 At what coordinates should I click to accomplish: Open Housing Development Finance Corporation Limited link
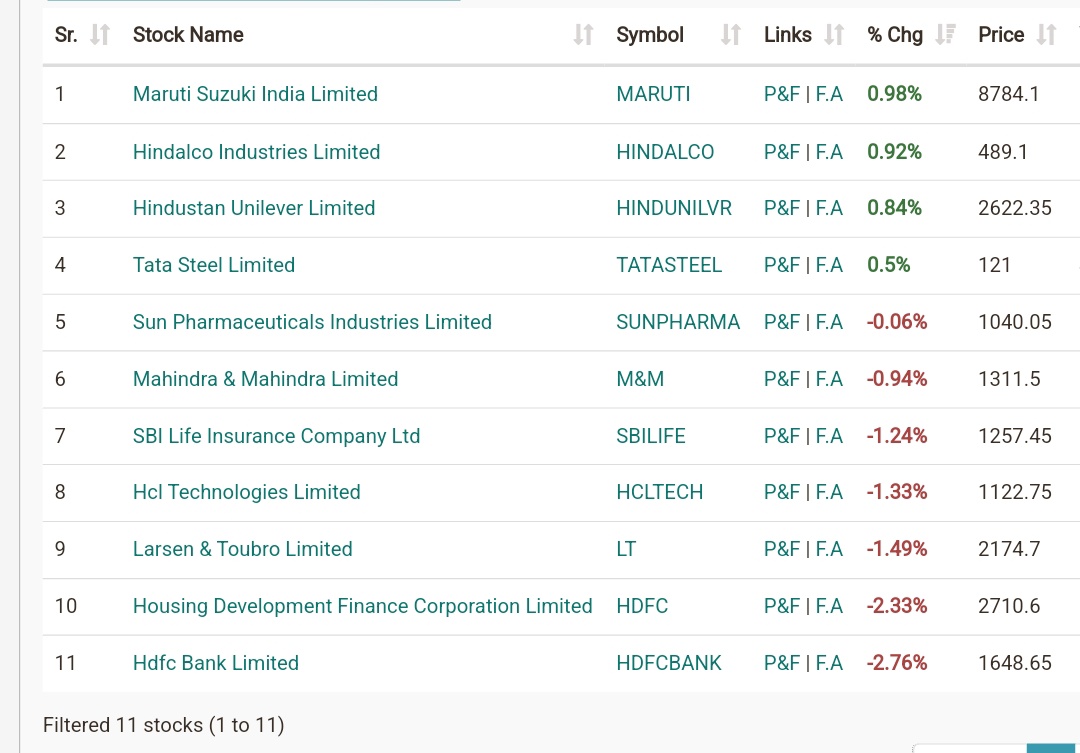[x=362, y=606]
